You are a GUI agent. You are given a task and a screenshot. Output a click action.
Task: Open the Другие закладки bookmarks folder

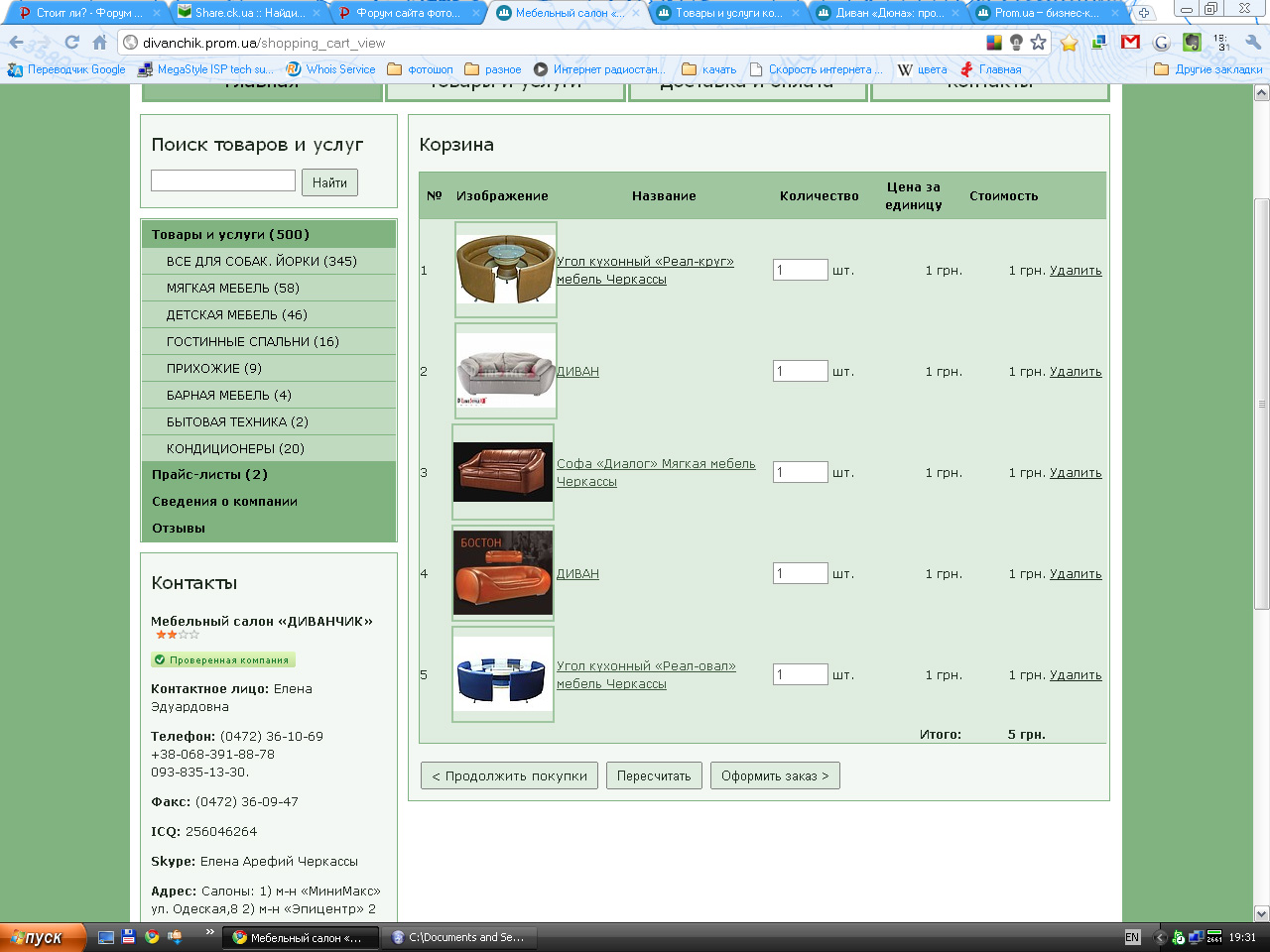pos(1208,69)
